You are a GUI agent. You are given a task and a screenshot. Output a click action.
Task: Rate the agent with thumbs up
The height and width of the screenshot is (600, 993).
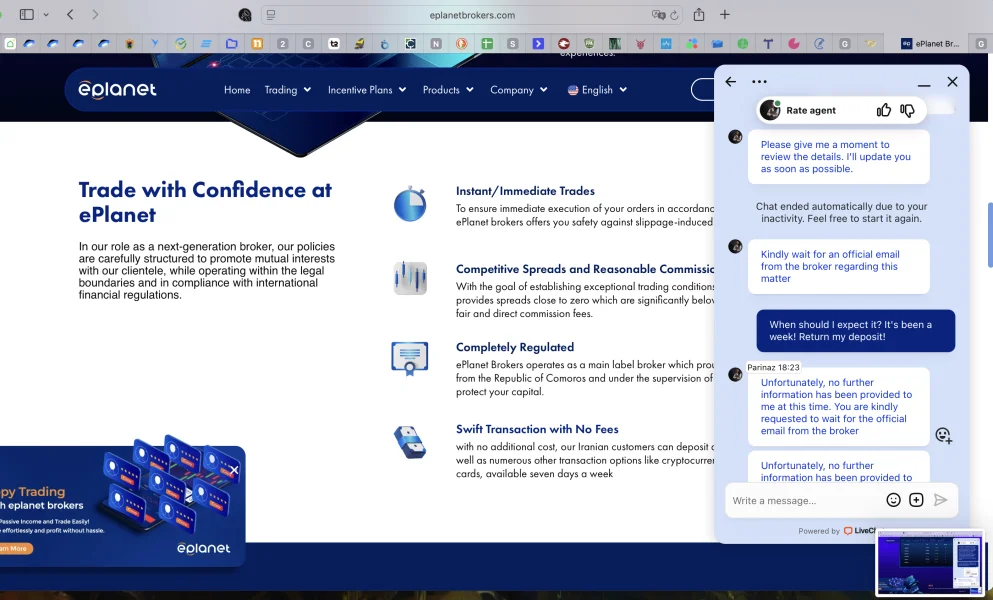click(x=883, y=110)
